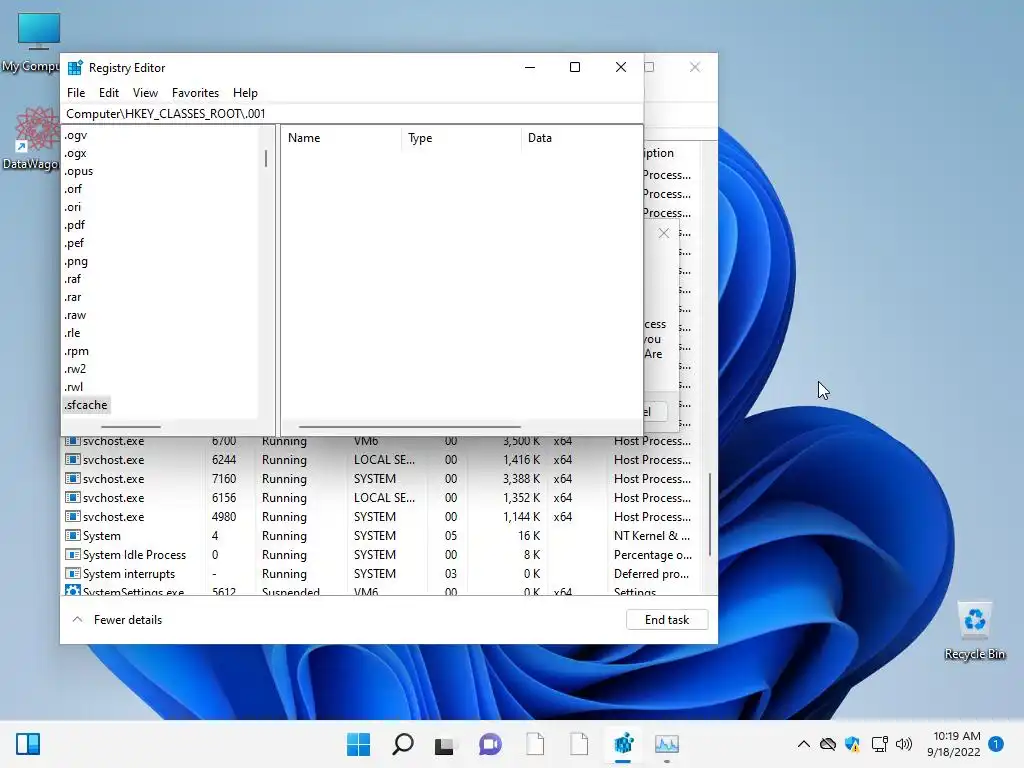Click the registry tree vertical scrollbar thumb
The width and height of the screenshot is (1024, 768).
pyautogui.click(x=266, y=159)
